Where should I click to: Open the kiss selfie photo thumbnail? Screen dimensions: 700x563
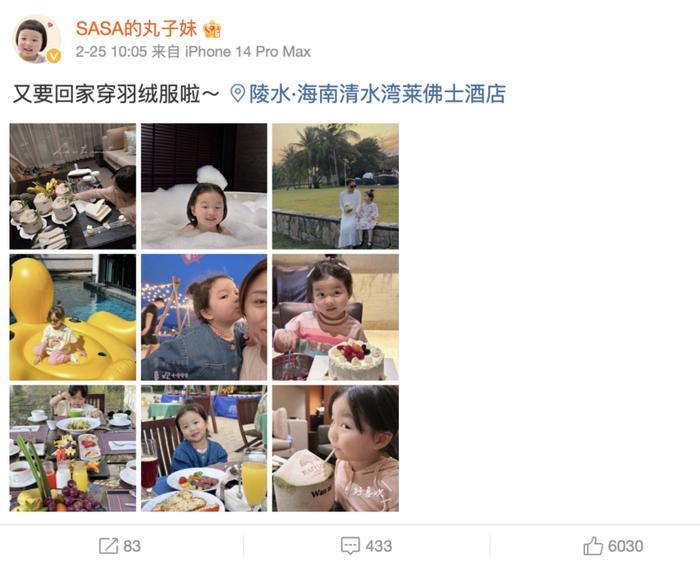204,317
